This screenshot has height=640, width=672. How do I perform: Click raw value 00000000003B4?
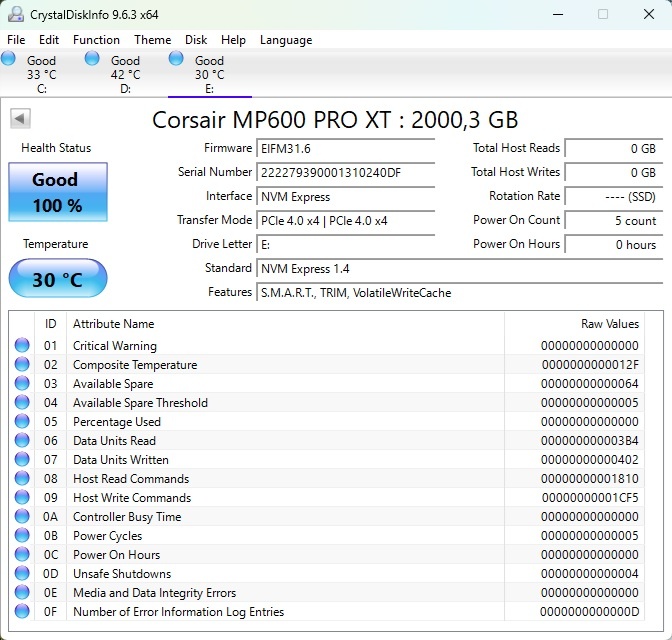click(x=590, y=441)
